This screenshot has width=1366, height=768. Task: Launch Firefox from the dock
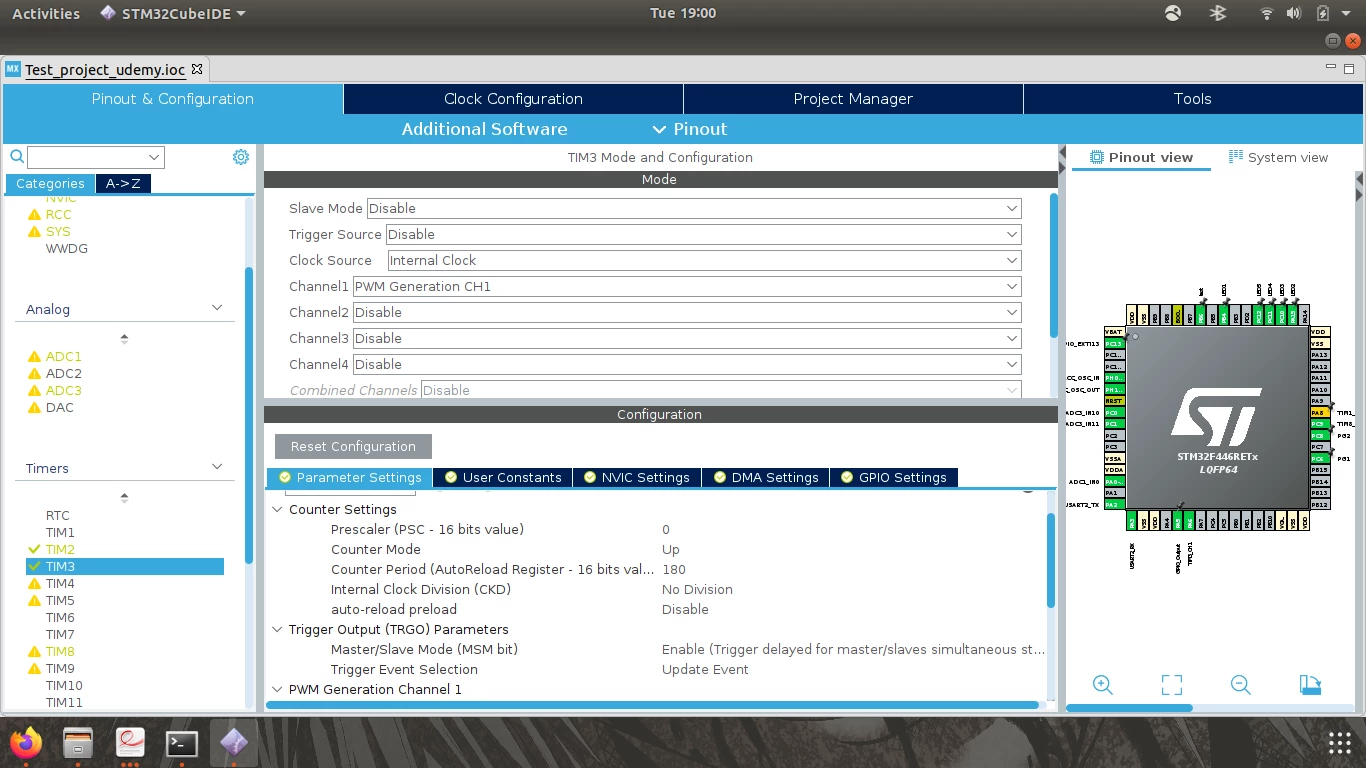tap(26, 743)
